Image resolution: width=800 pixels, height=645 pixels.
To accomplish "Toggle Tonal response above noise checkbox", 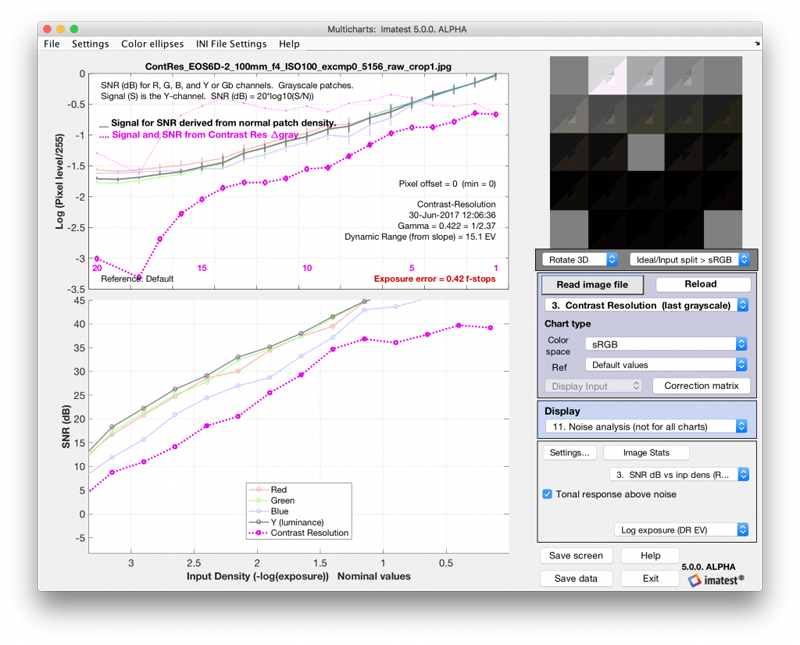I will (547, 494).
